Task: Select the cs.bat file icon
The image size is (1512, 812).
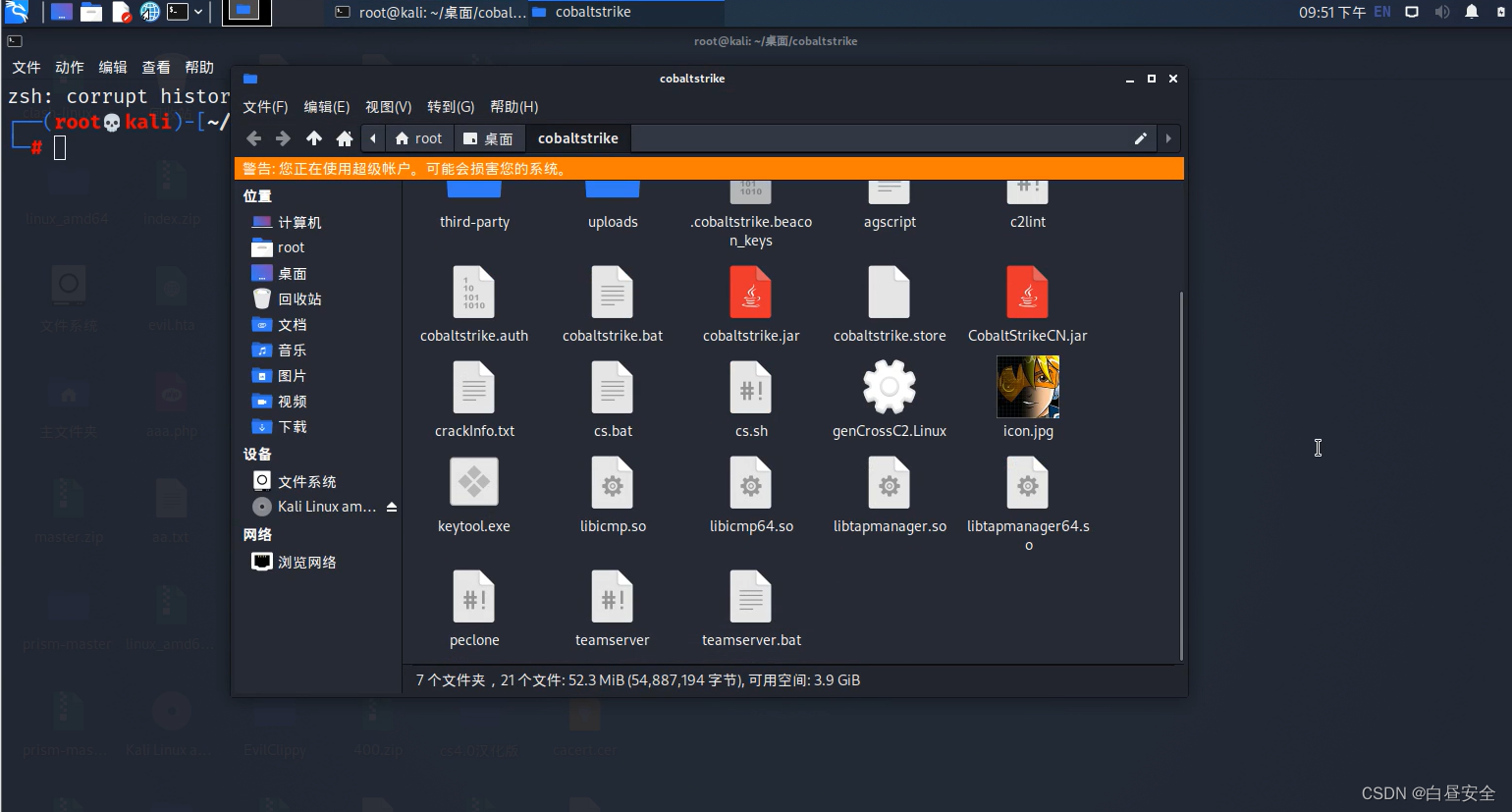Action: [x=613, y=388]
